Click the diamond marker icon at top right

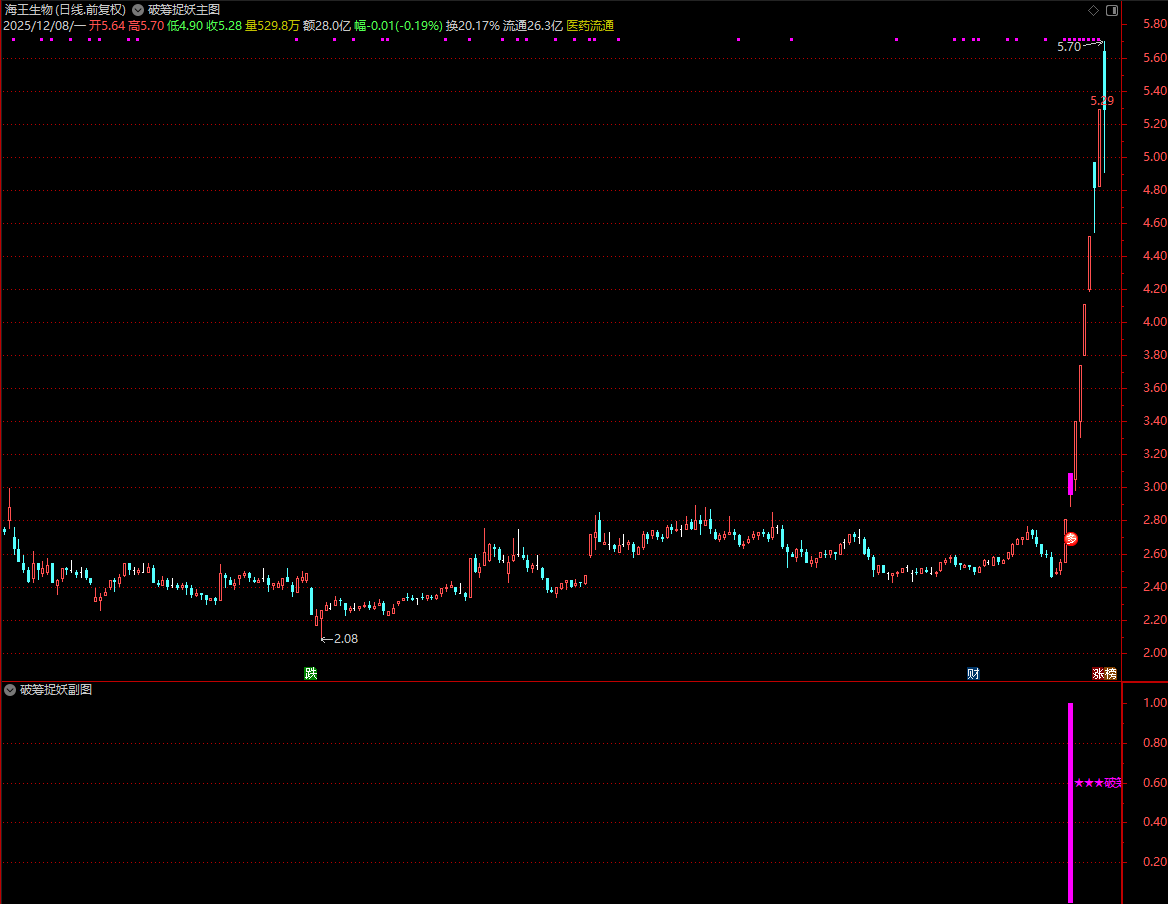[x=1093, y=10]
